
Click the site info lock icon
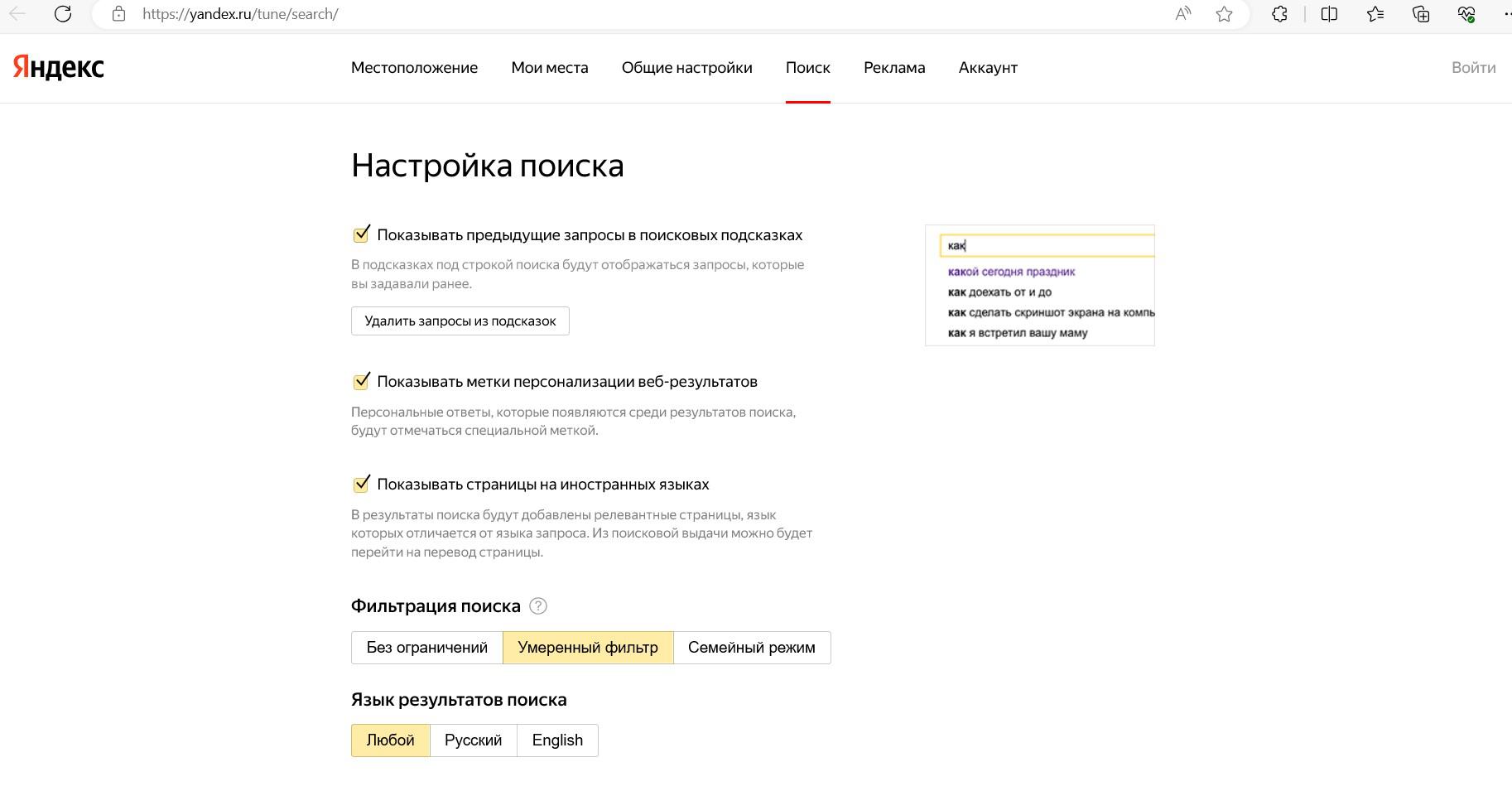click(x=118, y=14)
